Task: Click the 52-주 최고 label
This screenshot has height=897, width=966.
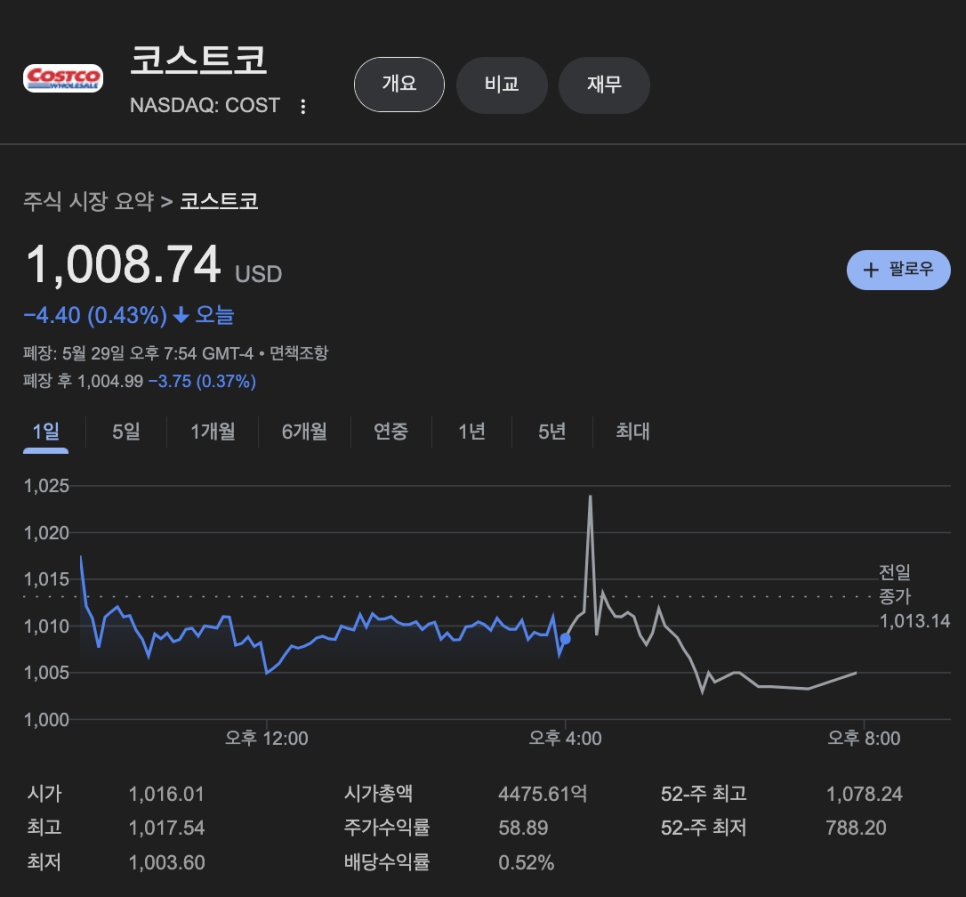Action: [704, 794]
